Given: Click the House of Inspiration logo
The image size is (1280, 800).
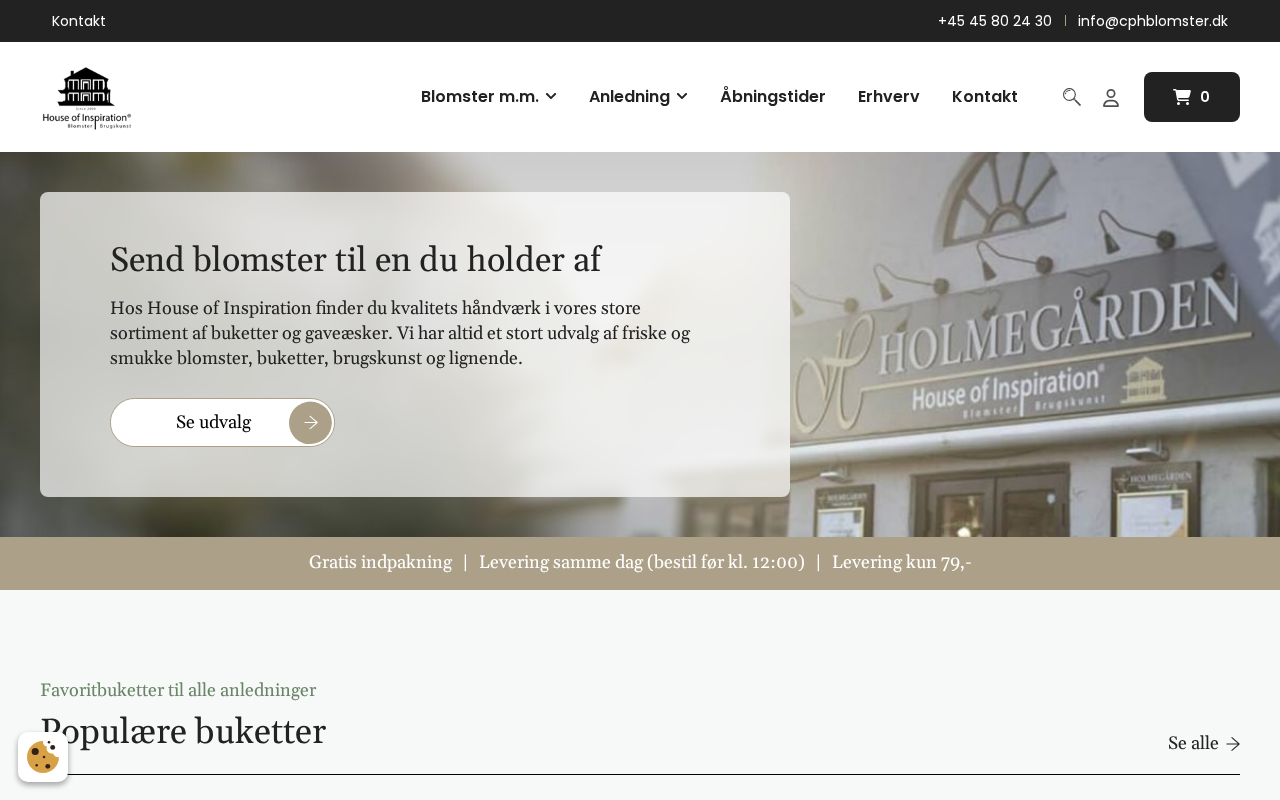Looking at the screenshot, I should tap(87, 97).
